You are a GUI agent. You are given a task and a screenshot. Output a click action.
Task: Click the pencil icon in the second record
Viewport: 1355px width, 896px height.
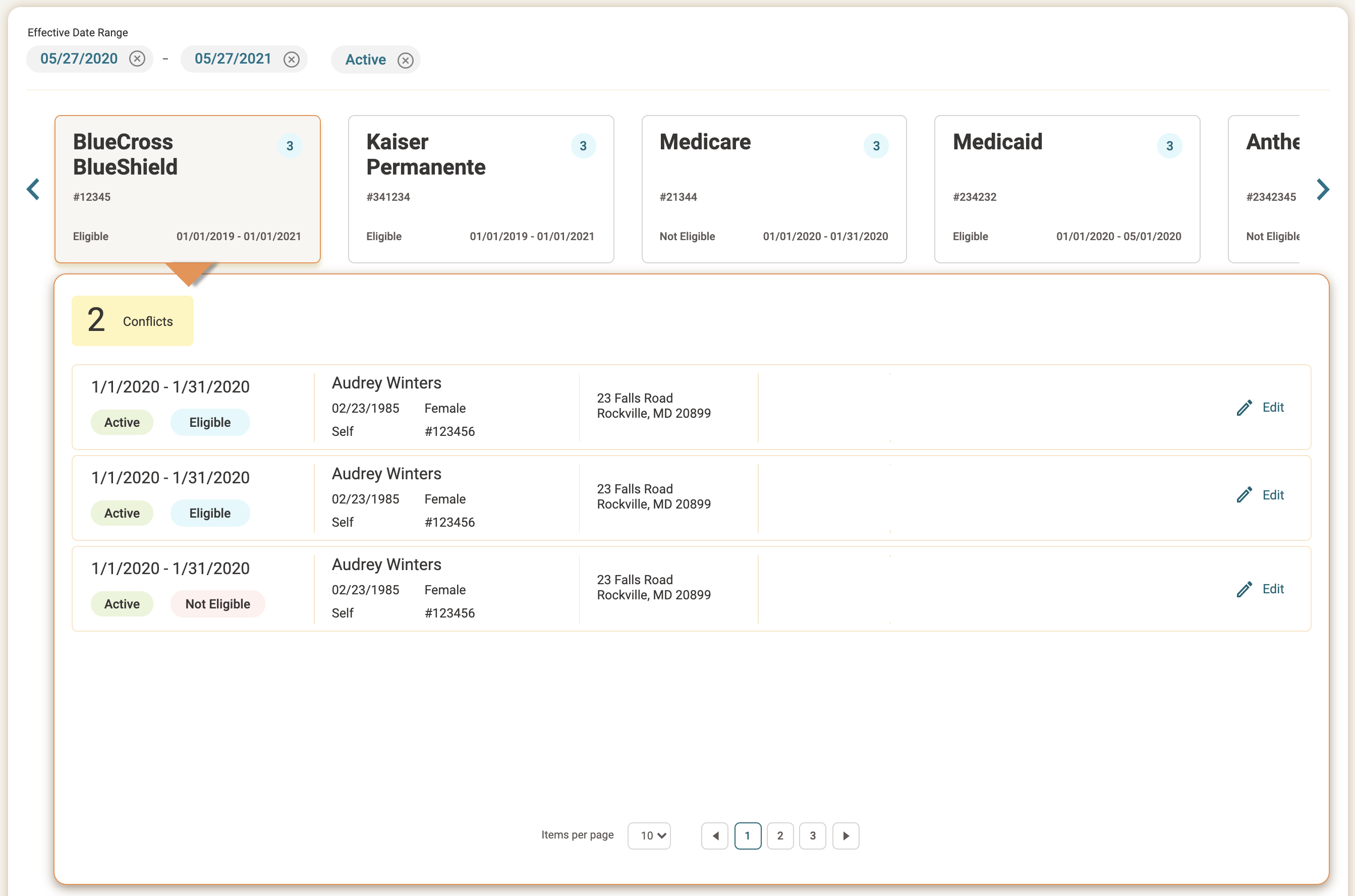[x=1244, y=495]
